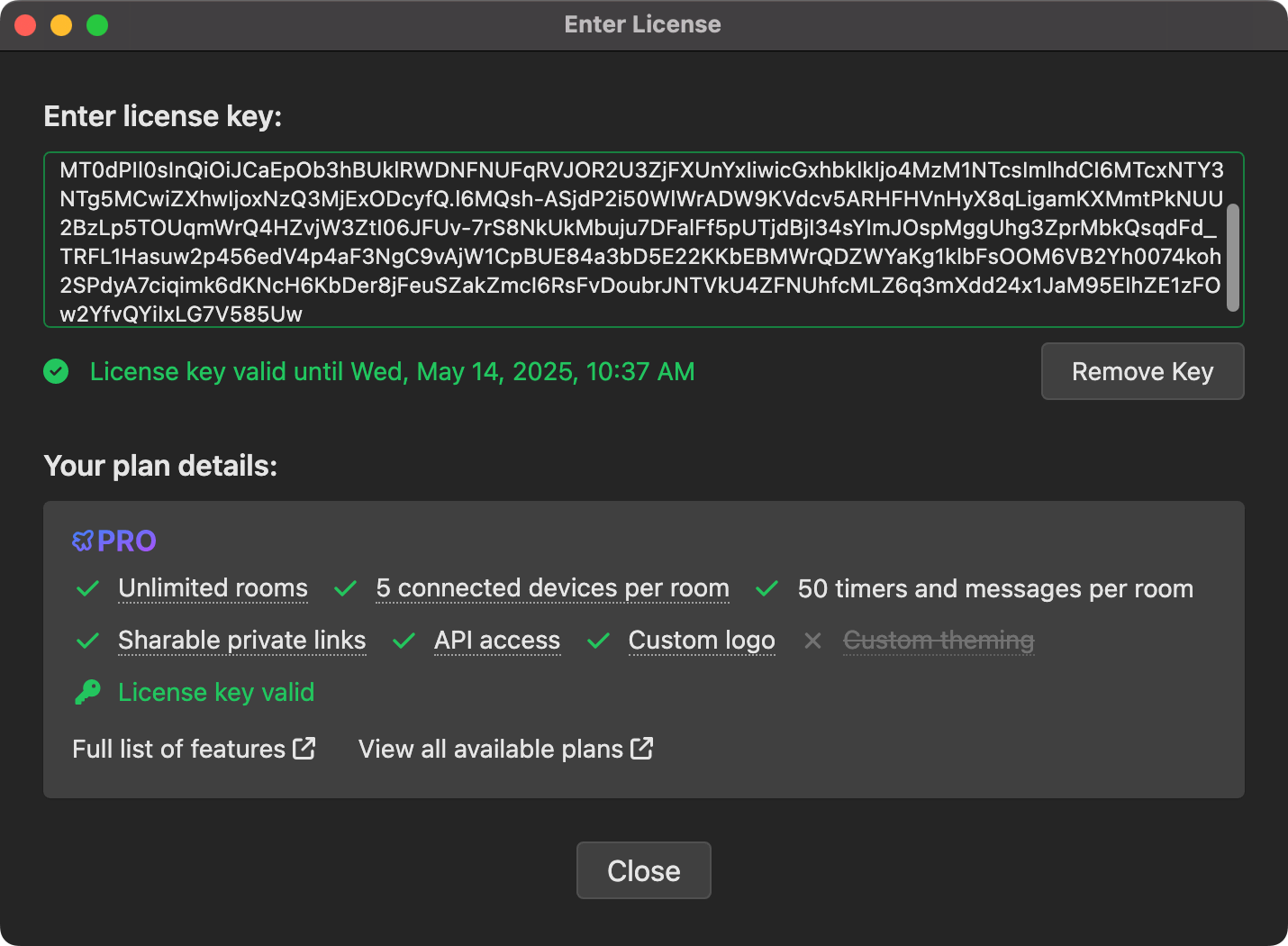Open the Custom theming strikethrough link
This screenshot has width=1288, height=946.
click(938, 641)
